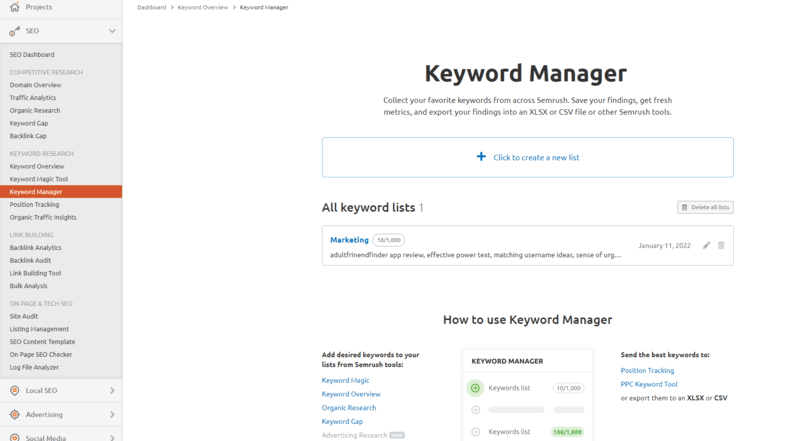Viewport: 800px width, 441px height.
Task: Click the Keyword Overview breadcrumb link
Action: coord(203,7)
